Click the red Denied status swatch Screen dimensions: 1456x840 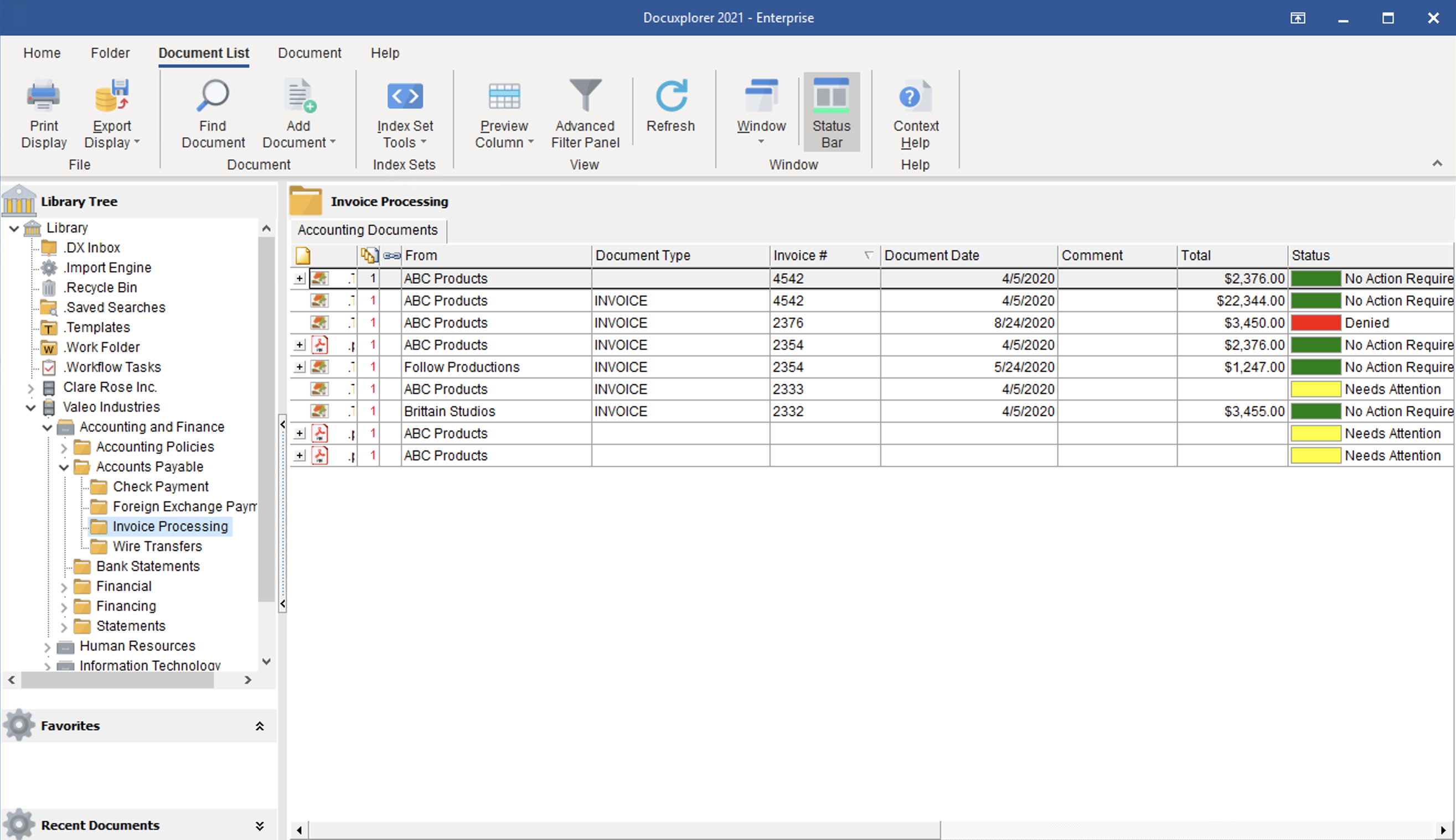pos(1315,323)
